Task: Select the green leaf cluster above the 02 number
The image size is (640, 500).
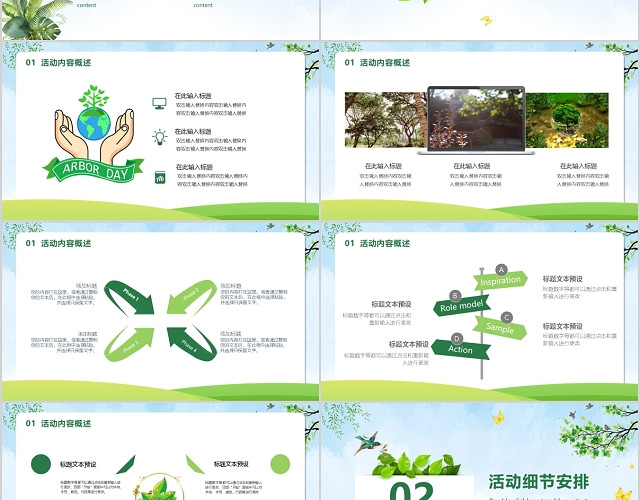Action: pyautogui.click(x=416, y=463)
